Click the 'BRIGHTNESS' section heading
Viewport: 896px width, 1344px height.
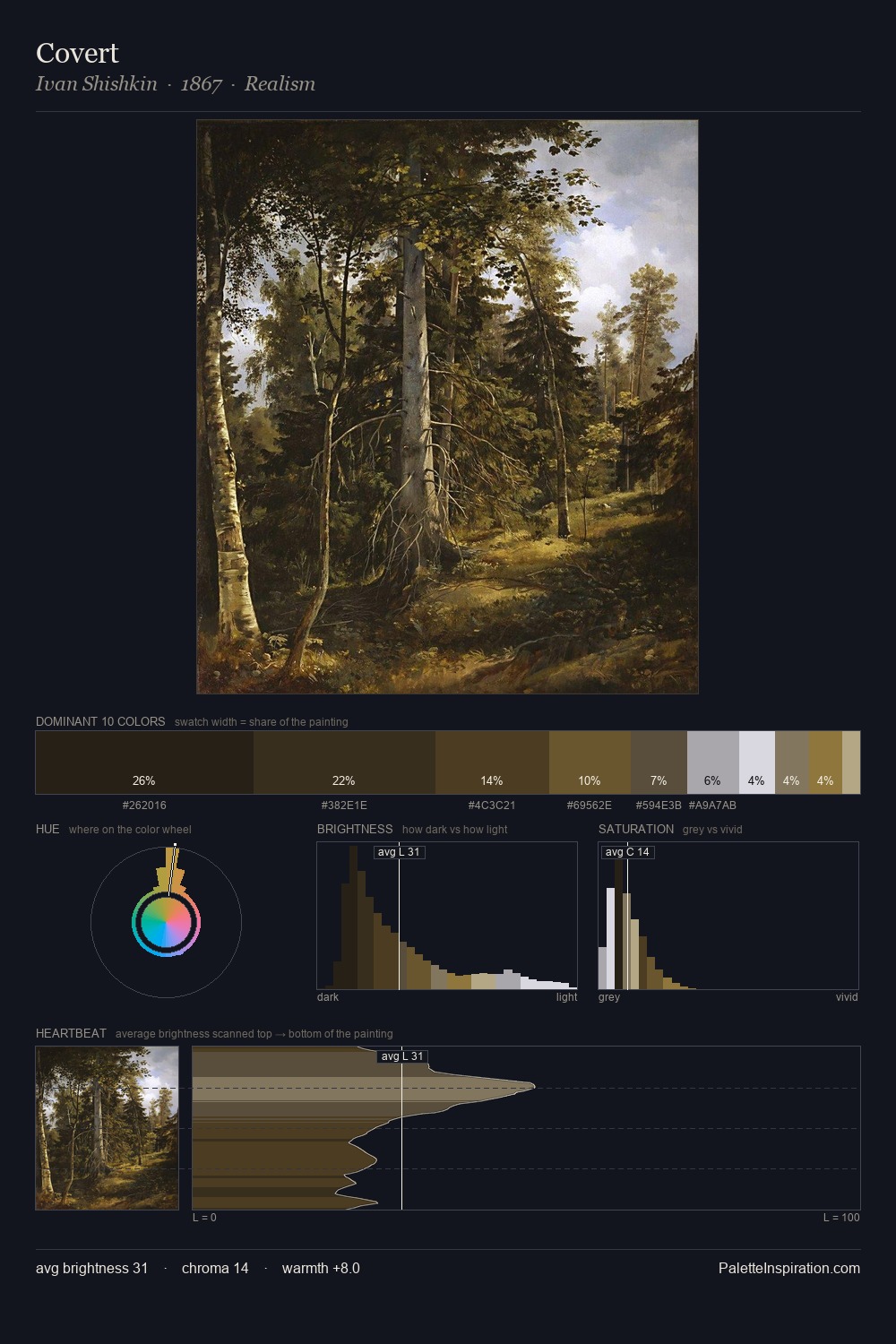pyautogui.click(x=355, y=829)
